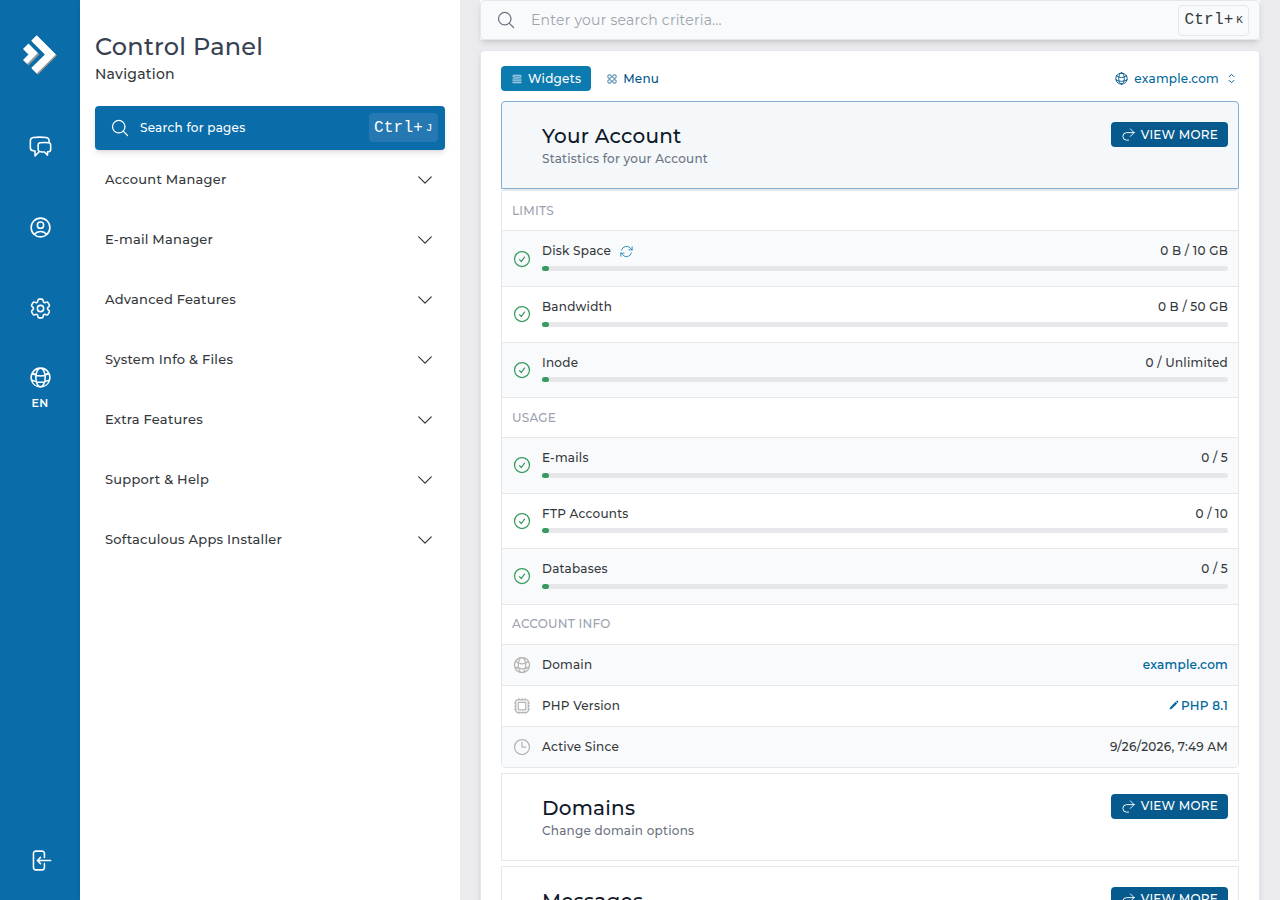Expand the Advanced Features section
1280x900 pixels.
270,300
